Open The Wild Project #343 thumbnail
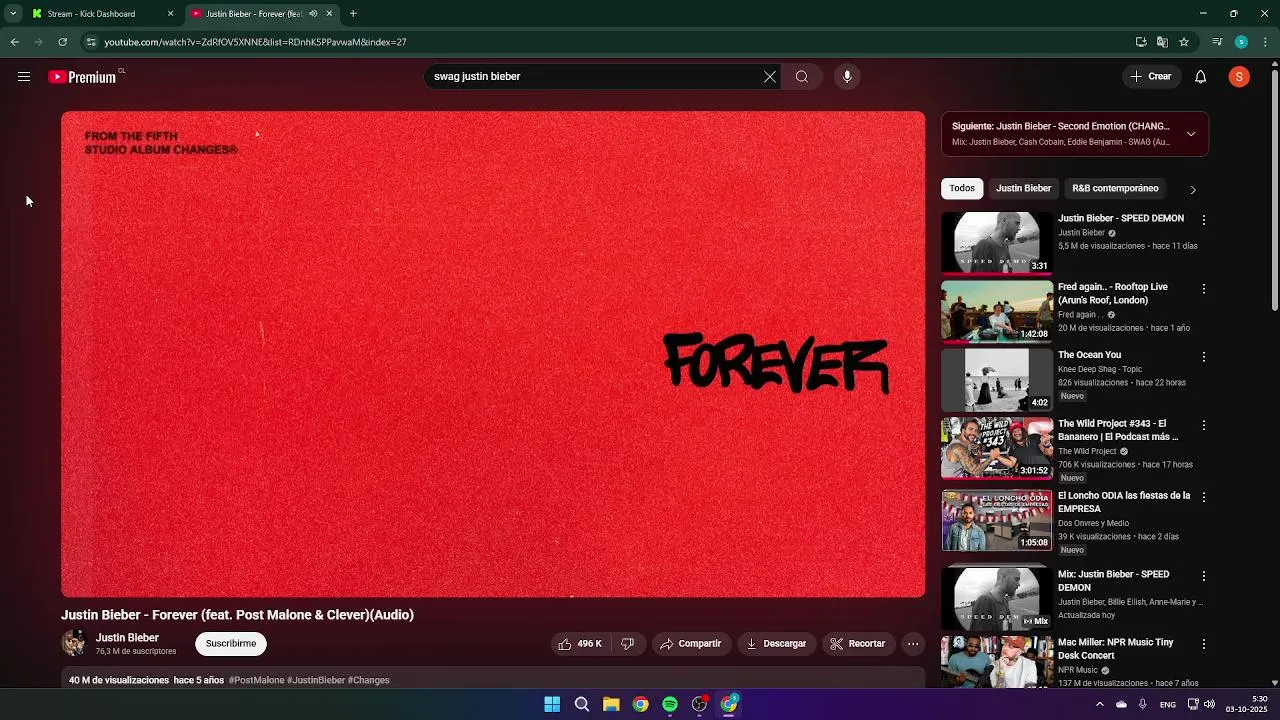Screen dimensions: 1280x720 click(x=997, y=448)
